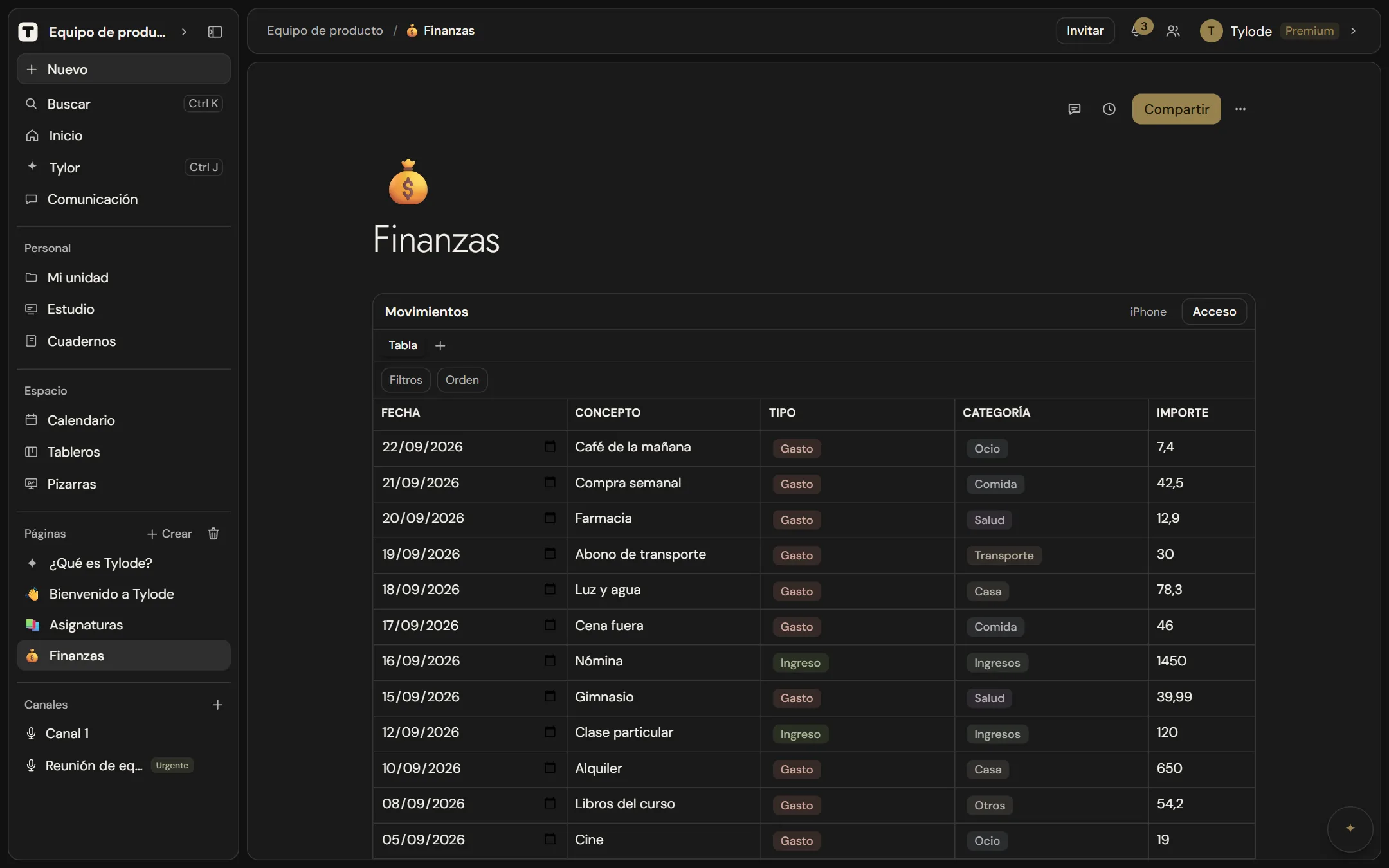Image resolution: width=1389 pixels, height=868 pixels.
Task: Open the Canal 1 voice channel
Action: point(123,734)
